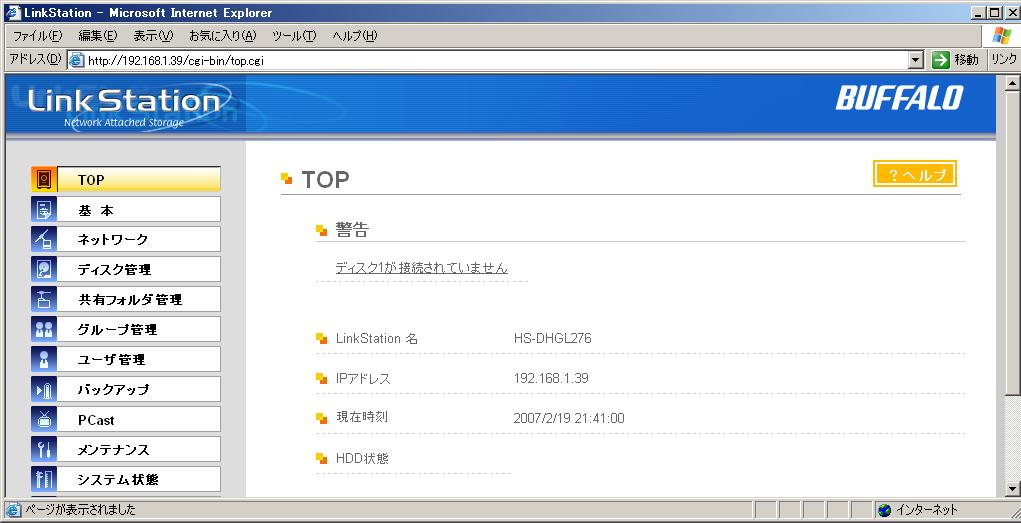Image resolution: width=1021 pixels, height=523 pixels.
Task: Follow the ディスク1が接続されていません warning link
Action: (x=421, y=268)
